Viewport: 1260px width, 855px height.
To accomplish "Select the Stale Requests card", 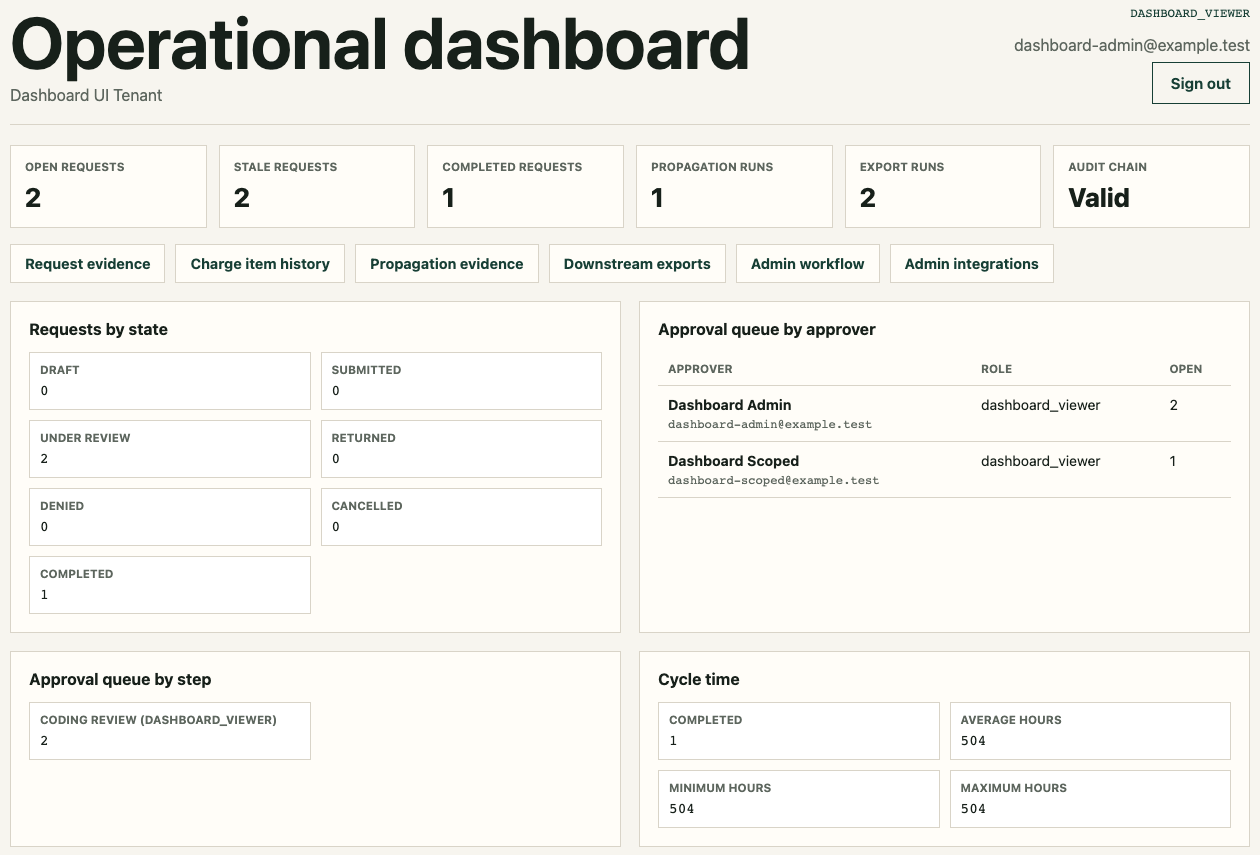I will coord(317,186).
